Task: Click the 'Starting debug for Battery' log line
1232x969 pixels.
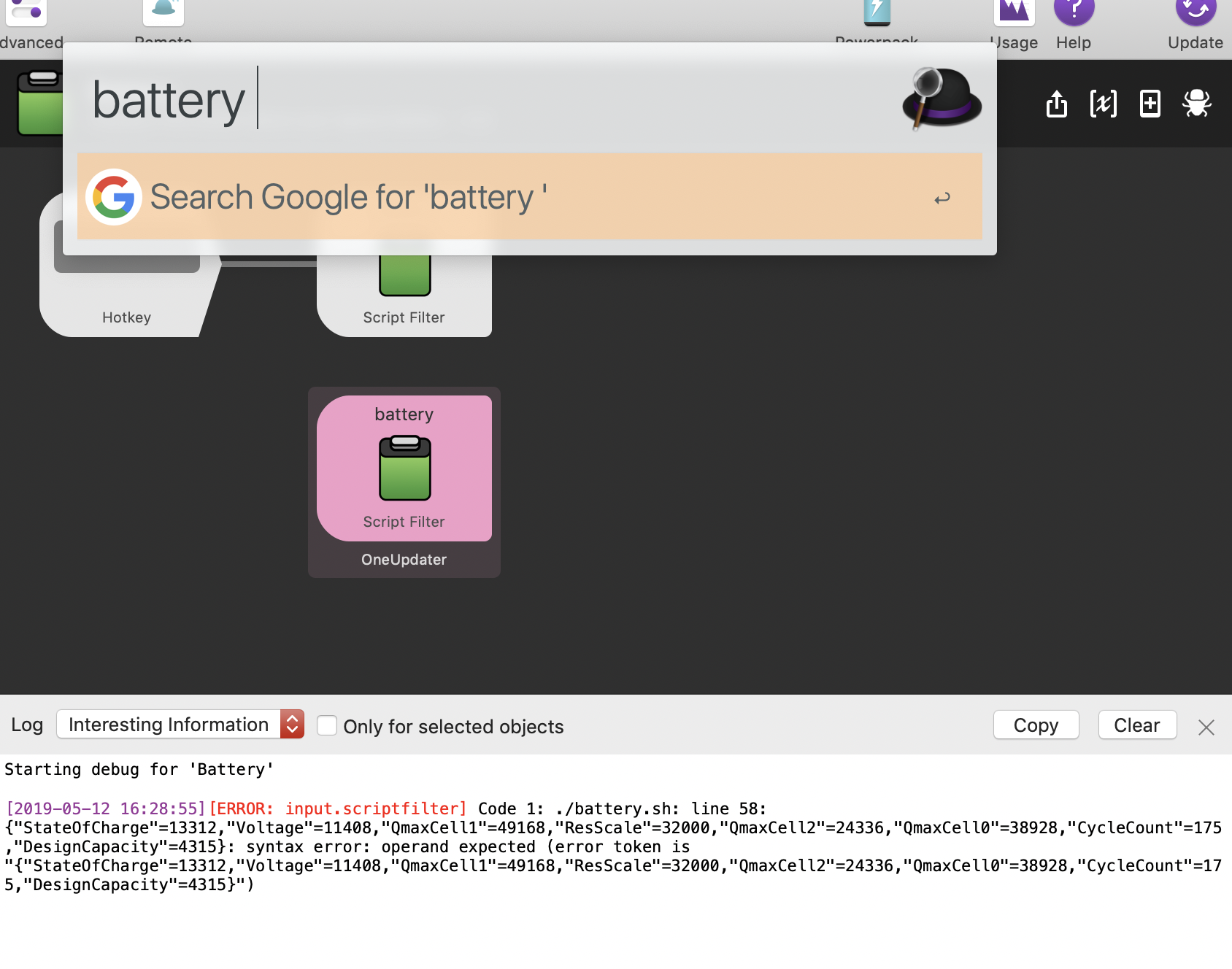Action: coord(139,769)
